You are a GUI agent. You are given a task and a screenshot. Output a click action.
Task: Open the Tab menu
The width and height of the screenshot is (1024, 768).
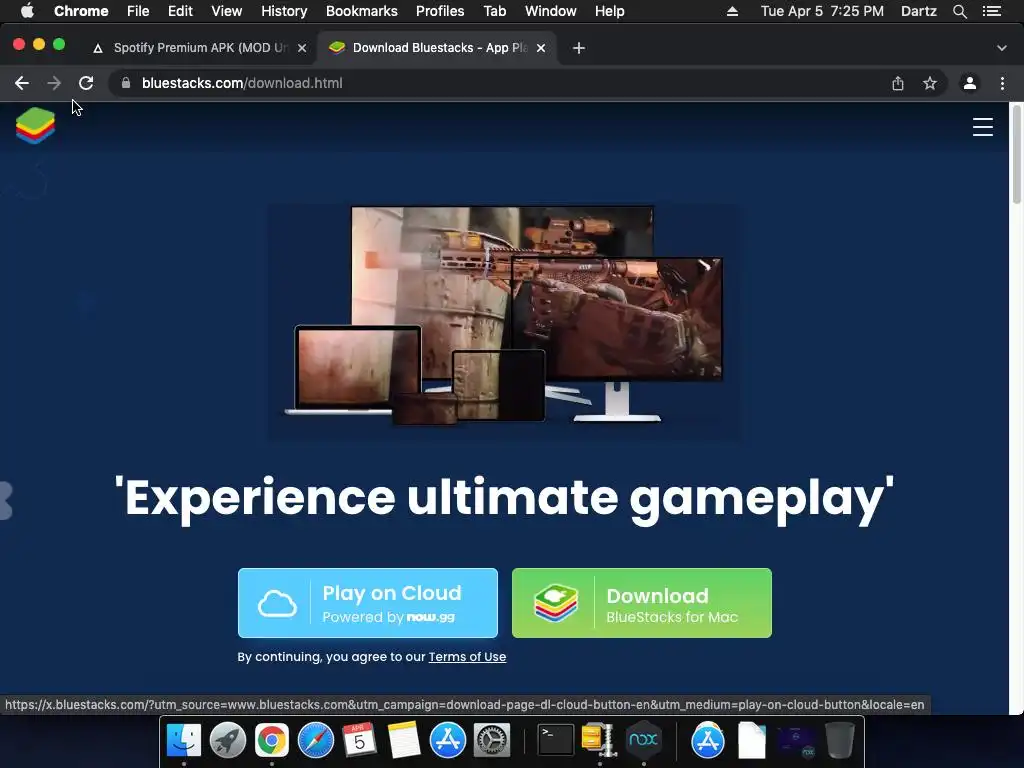pos(495,11)
